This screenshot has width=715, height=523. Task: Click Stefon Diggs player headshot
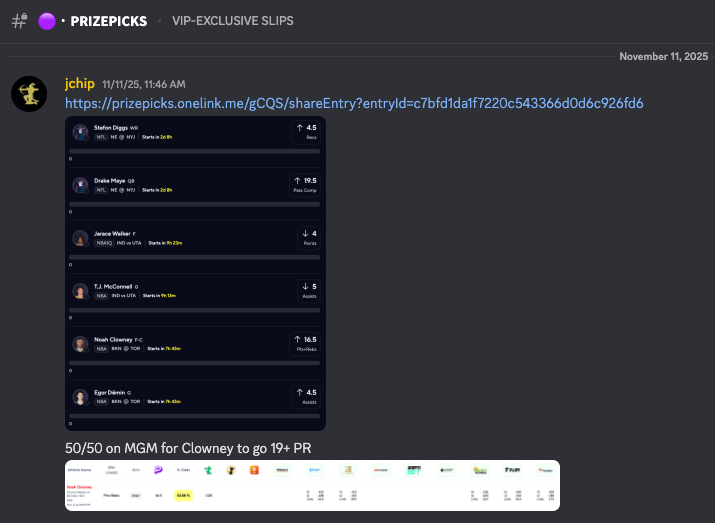pos(80,132)
